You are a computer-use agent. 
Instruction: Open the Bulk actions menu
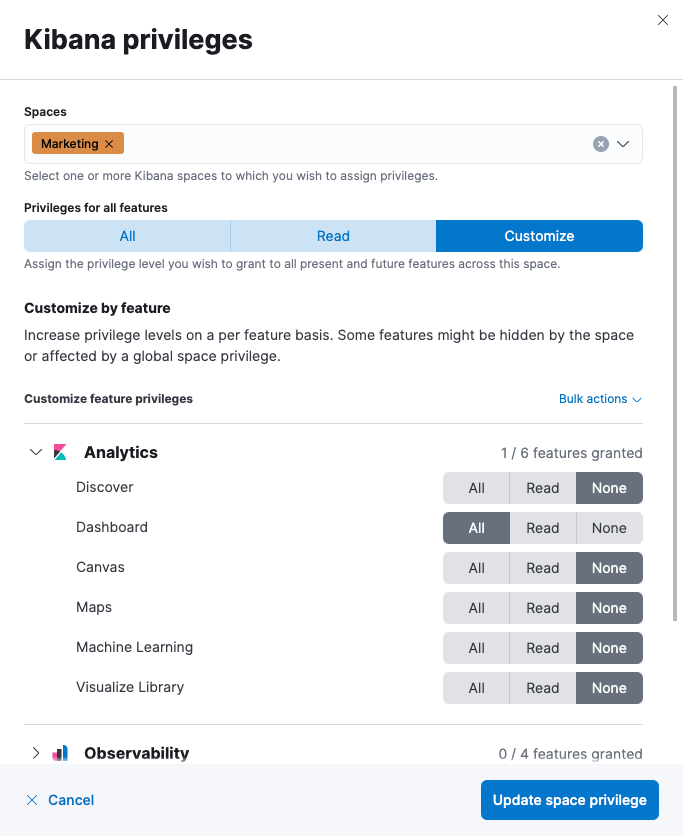coord(600,399)
